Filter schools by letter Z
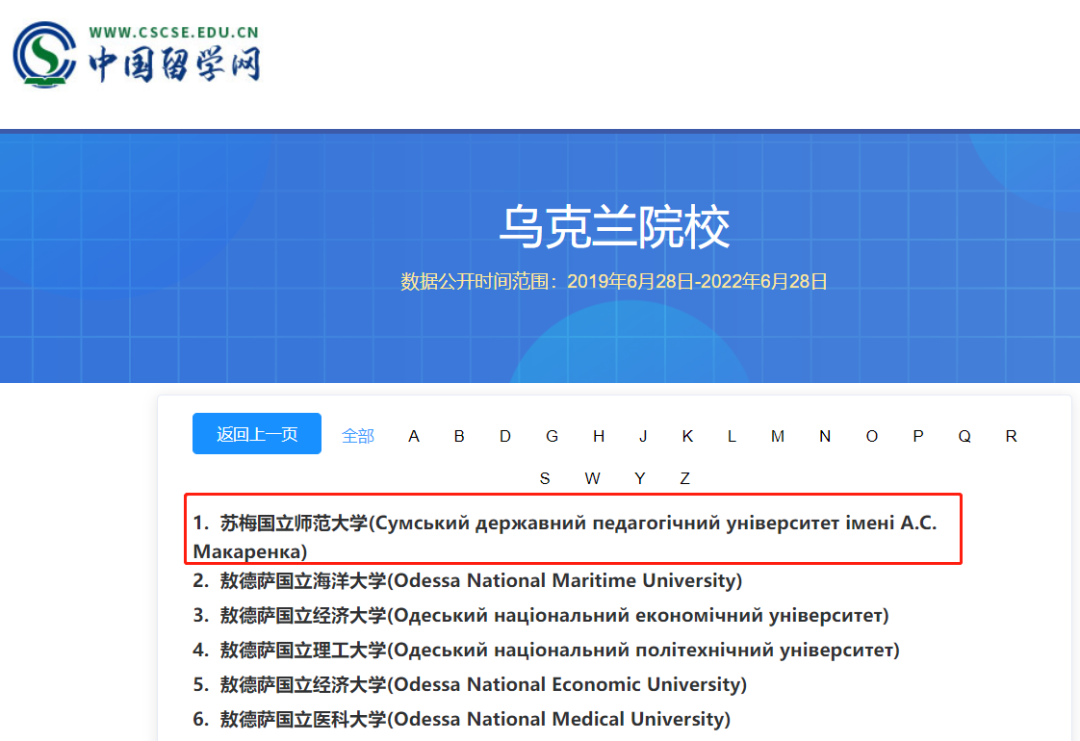Viewport: 1080px width, 741px height. tap(685, 478)
